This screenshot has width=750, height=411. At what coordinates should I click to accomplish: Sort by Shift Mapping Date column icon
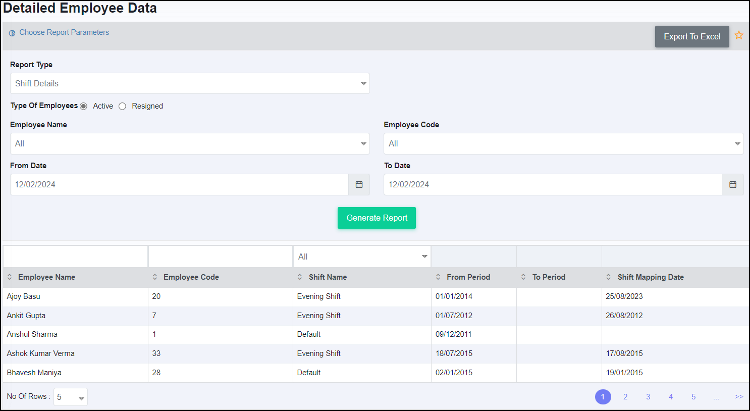609,277
